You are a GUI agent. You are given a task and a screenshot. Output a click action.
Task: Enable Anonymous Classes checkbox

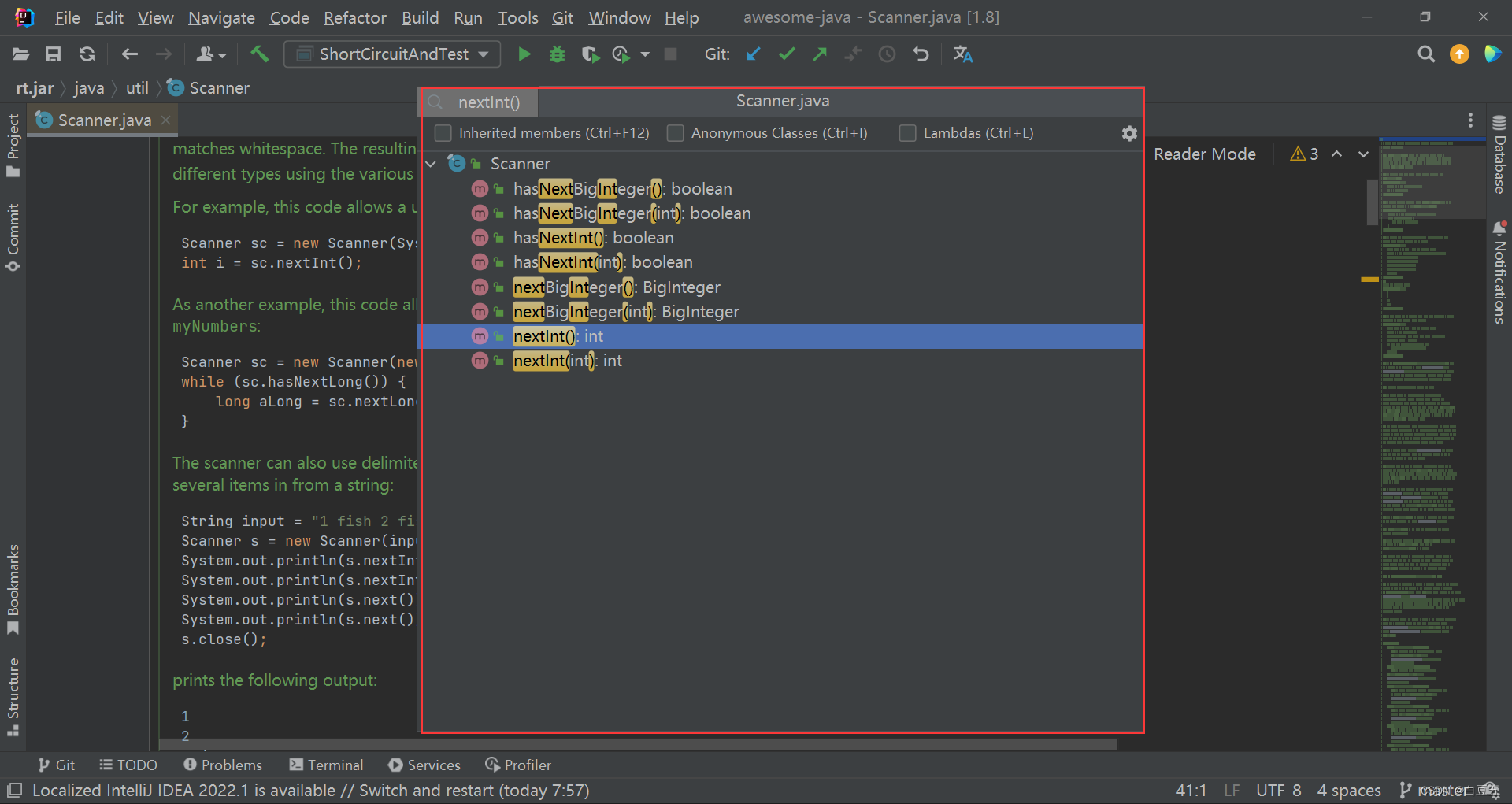click(x=675, y=133)
